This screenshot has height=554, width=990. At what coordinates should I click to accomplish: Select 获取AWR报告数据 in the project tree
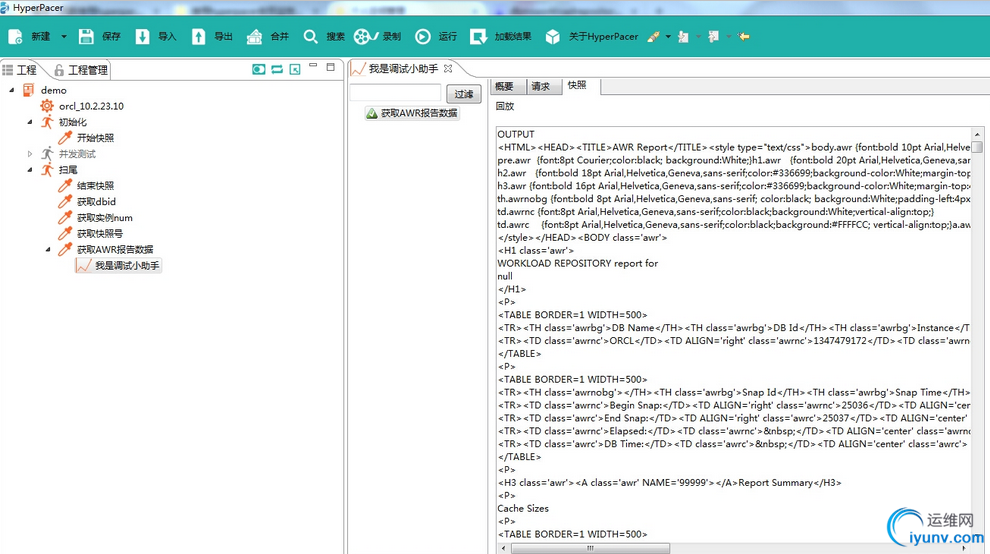point(115,250)
